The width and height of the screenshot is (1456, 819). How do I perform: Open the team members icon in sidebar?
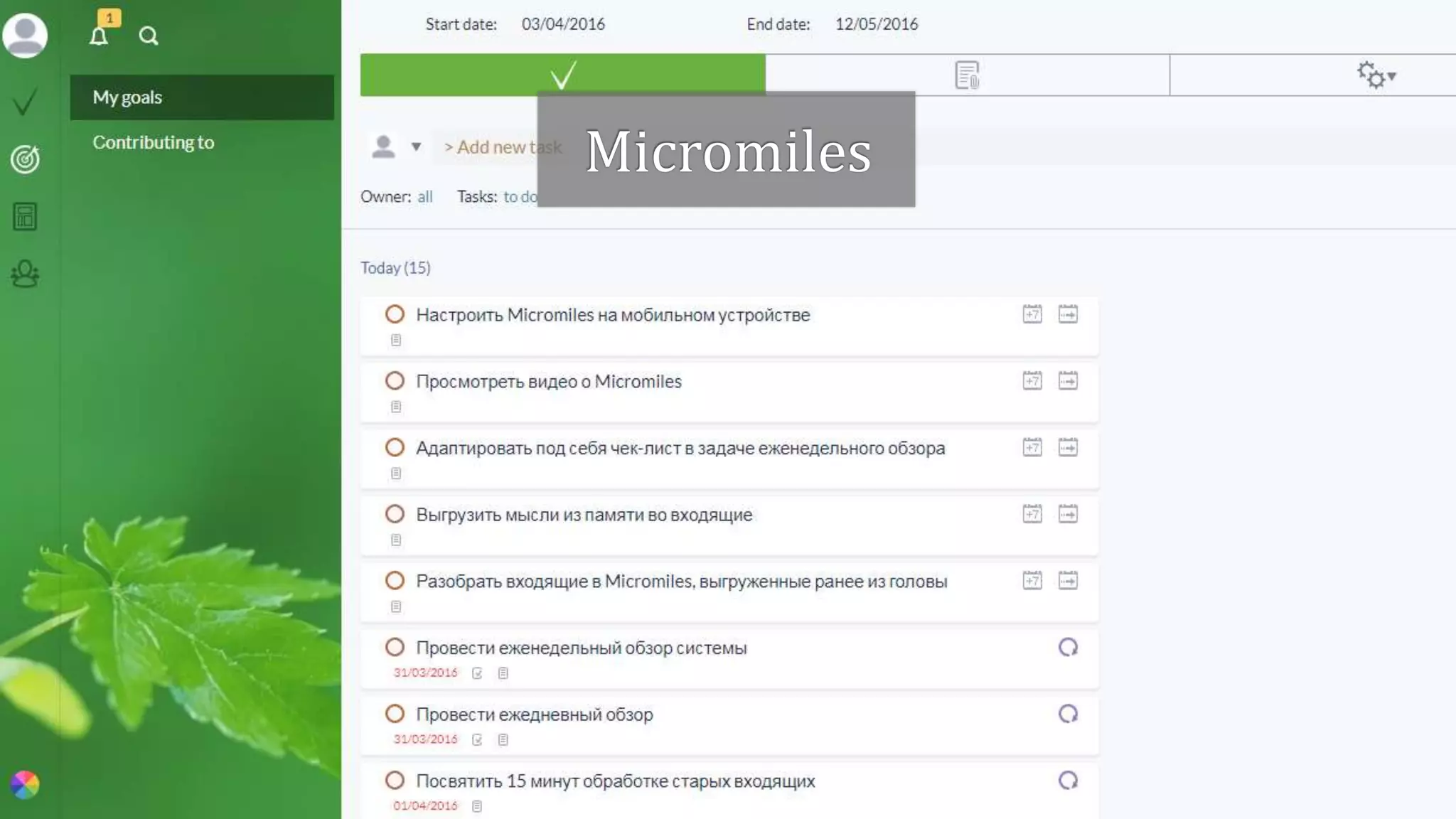(x=25, y=274)
